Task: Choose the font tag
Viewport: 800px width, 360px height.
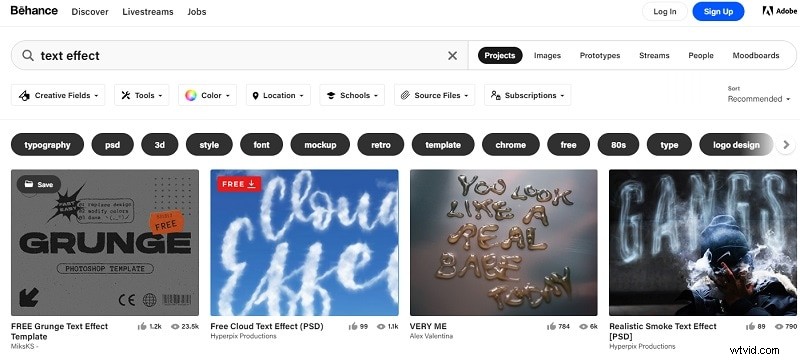Action: coord(262,145)
